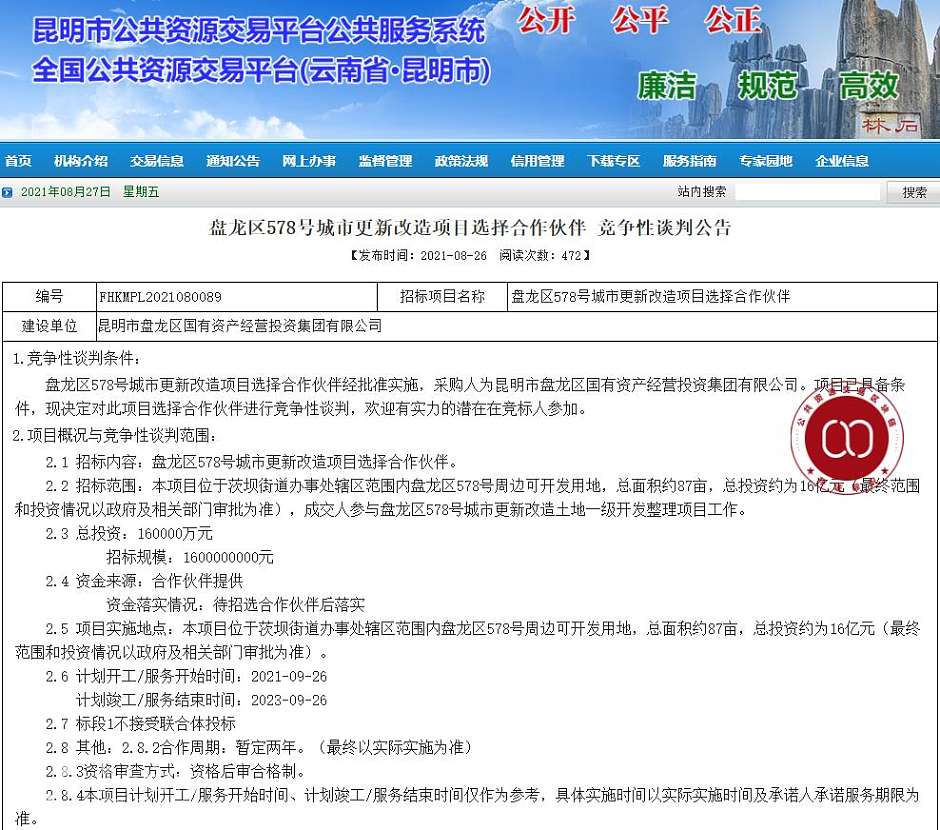Navigate to 监督管理 menu
940x830 pixels.
(x=385, y=161)
